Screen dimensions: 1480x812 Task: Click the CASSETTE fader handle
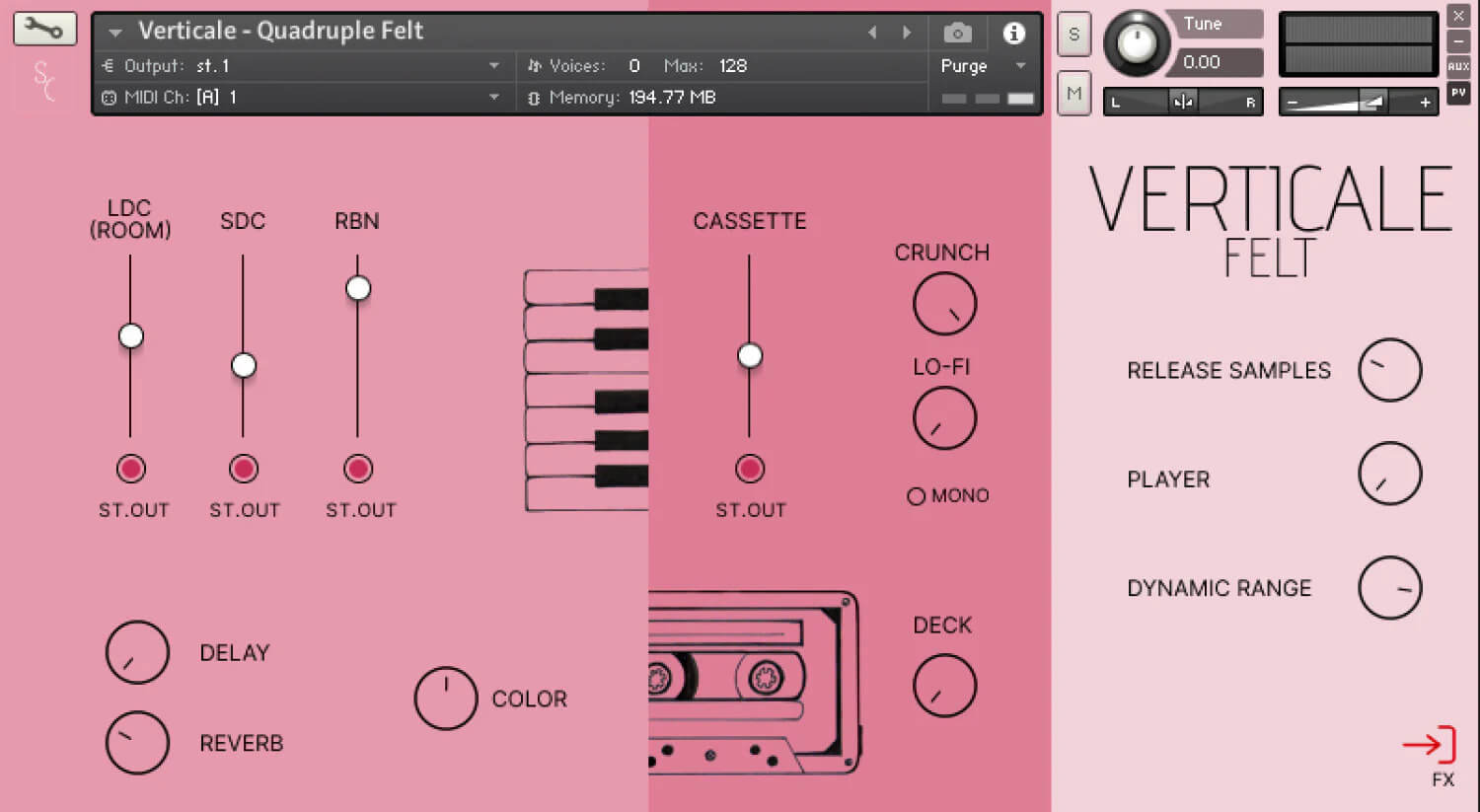[750, 355]
